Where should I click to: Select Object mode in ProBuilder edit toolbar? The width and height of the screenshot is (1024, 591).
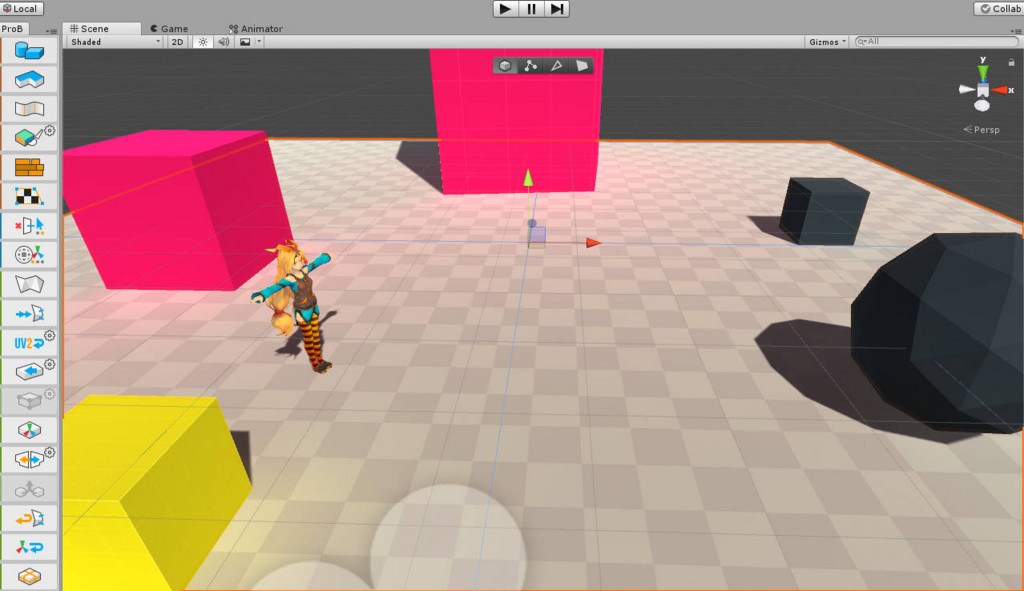(x=505, y=65)
